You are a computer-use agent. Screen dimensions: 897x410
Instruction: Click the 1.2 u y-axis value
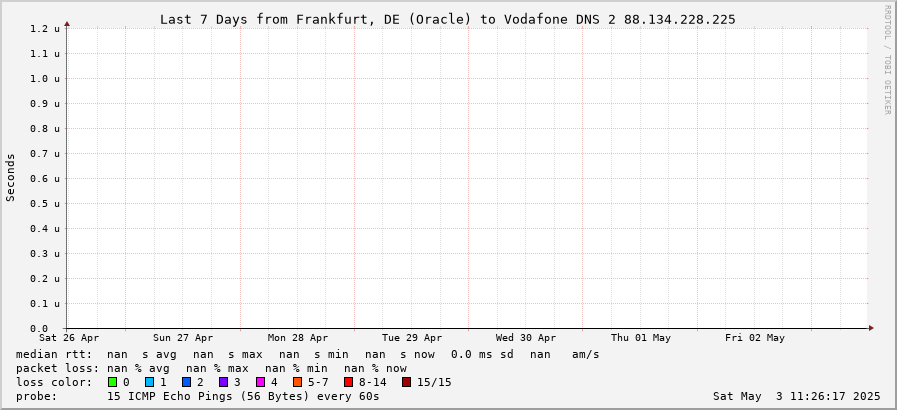pyautogui.click(x=45, y=28)
